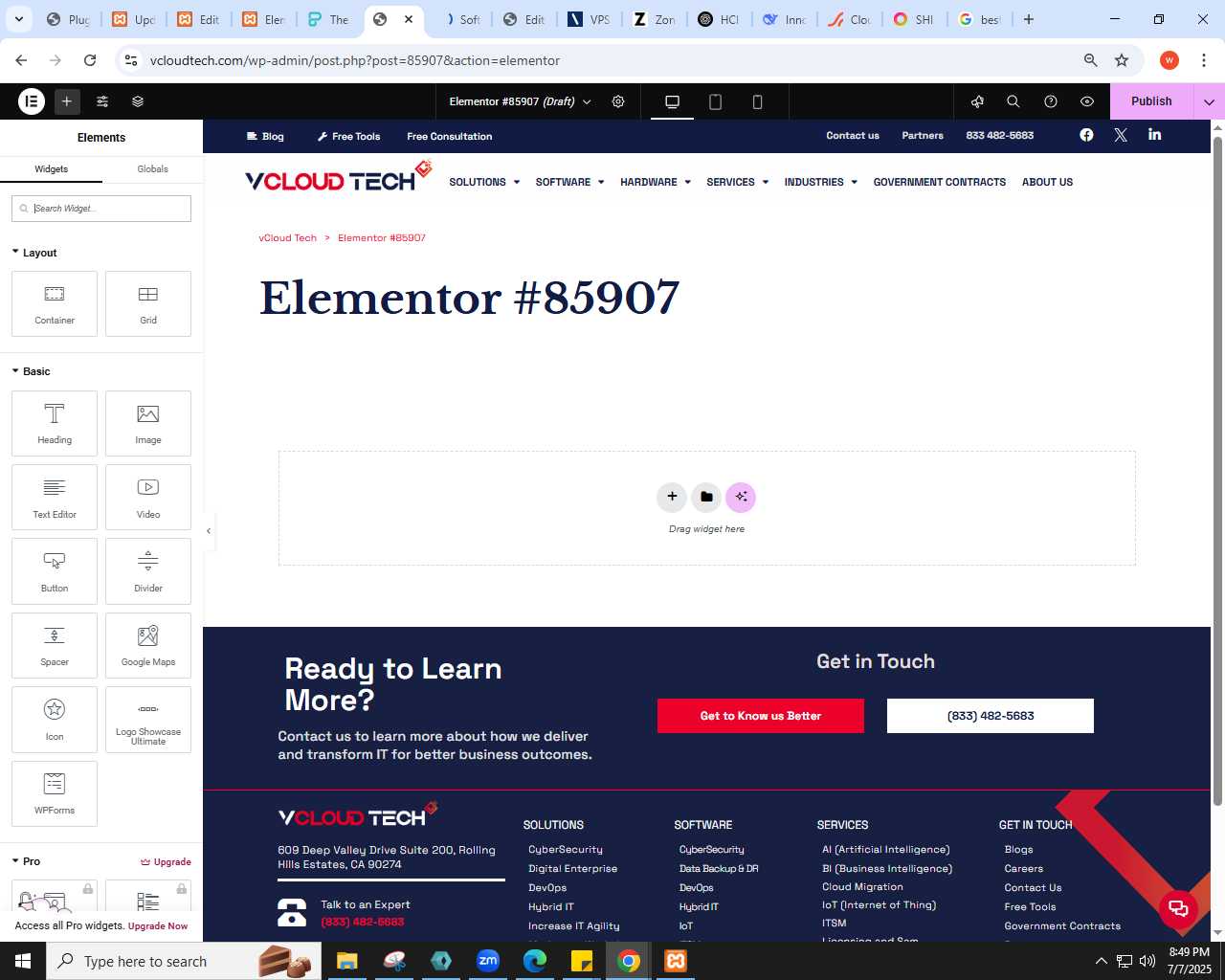This screenshot has width=1225, height=980.
Task: Select the Container layout widget
Action: tap(55, 303)
